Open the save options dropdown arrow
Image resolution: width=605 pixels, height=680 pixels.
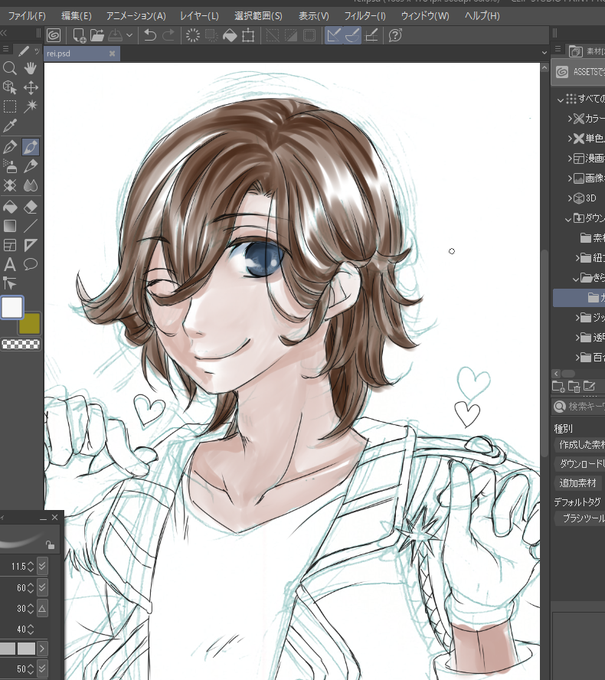coord(129,36)
